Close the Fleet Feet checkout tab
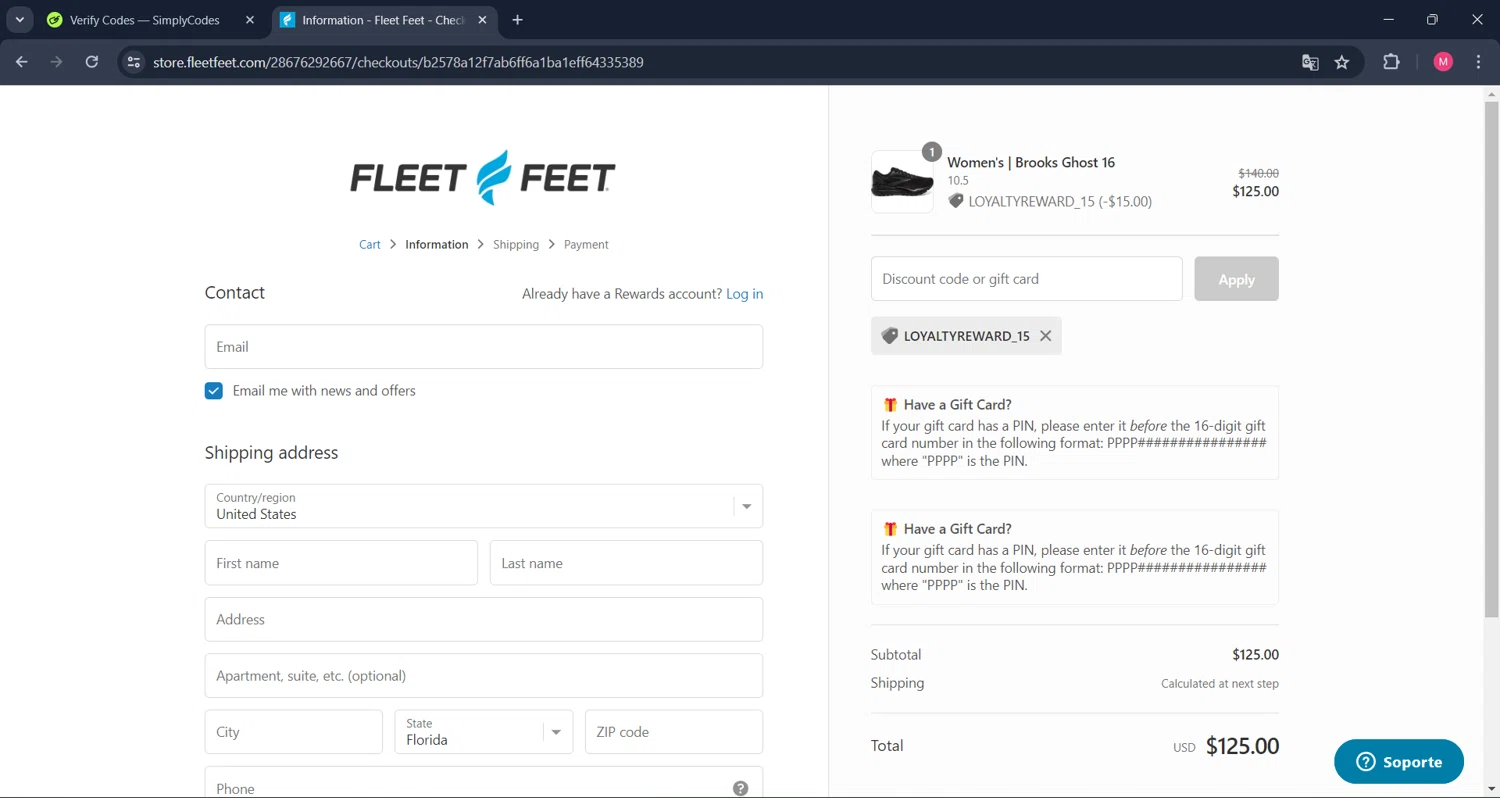Image resolution: width=1500 pixels, height=798 pixels. [482, 20]
